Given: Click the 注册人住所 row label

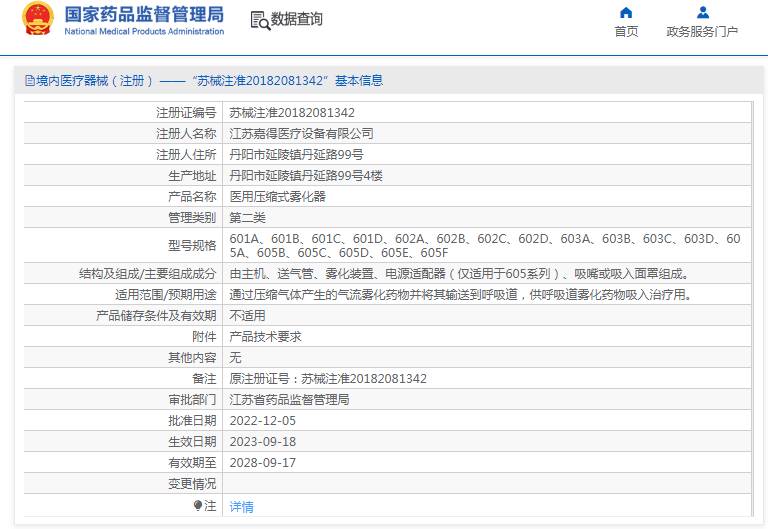Looking at the screenshot, I should (x=186, y=155).
